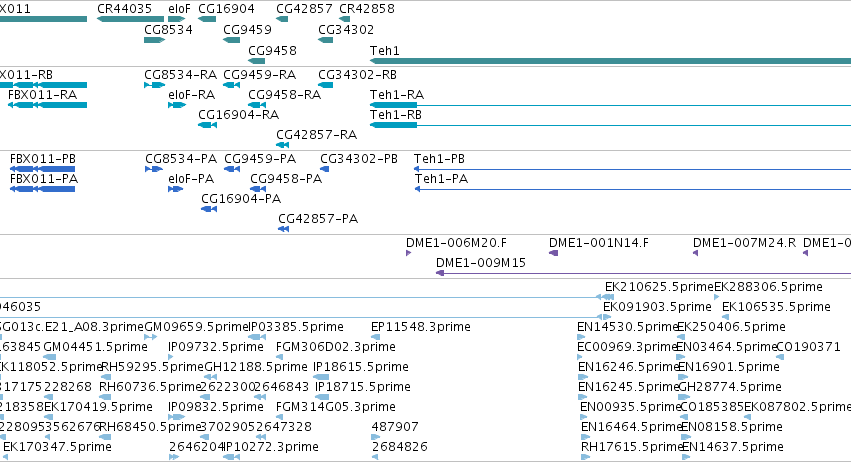Click the Teh1-RA transcript label

point(397,94)
